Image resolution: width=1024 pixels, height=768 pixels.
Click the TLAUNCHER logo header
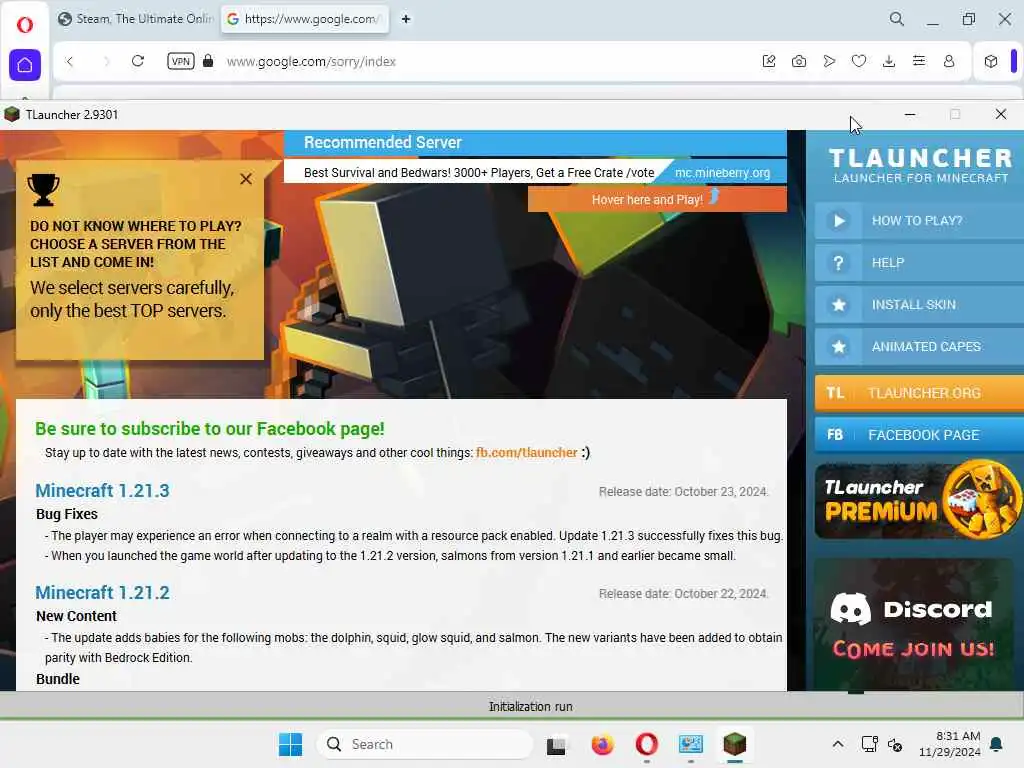[920, 166]
